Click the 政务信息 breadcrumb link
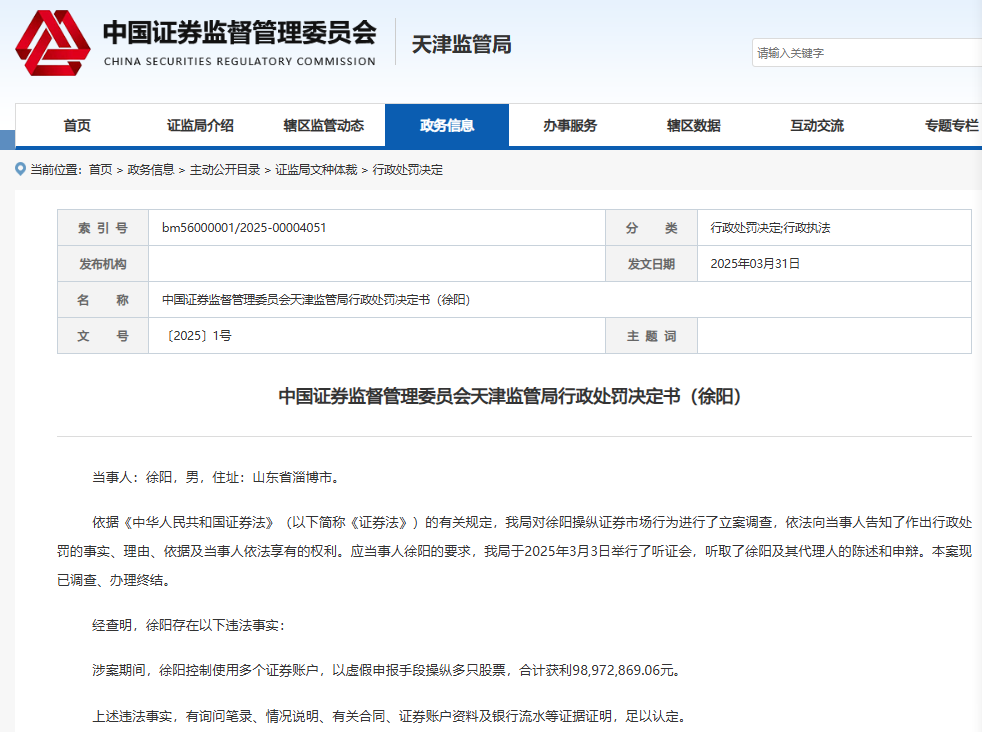The height and width of the screenshot is (732, 982). [x=151, y=170]
